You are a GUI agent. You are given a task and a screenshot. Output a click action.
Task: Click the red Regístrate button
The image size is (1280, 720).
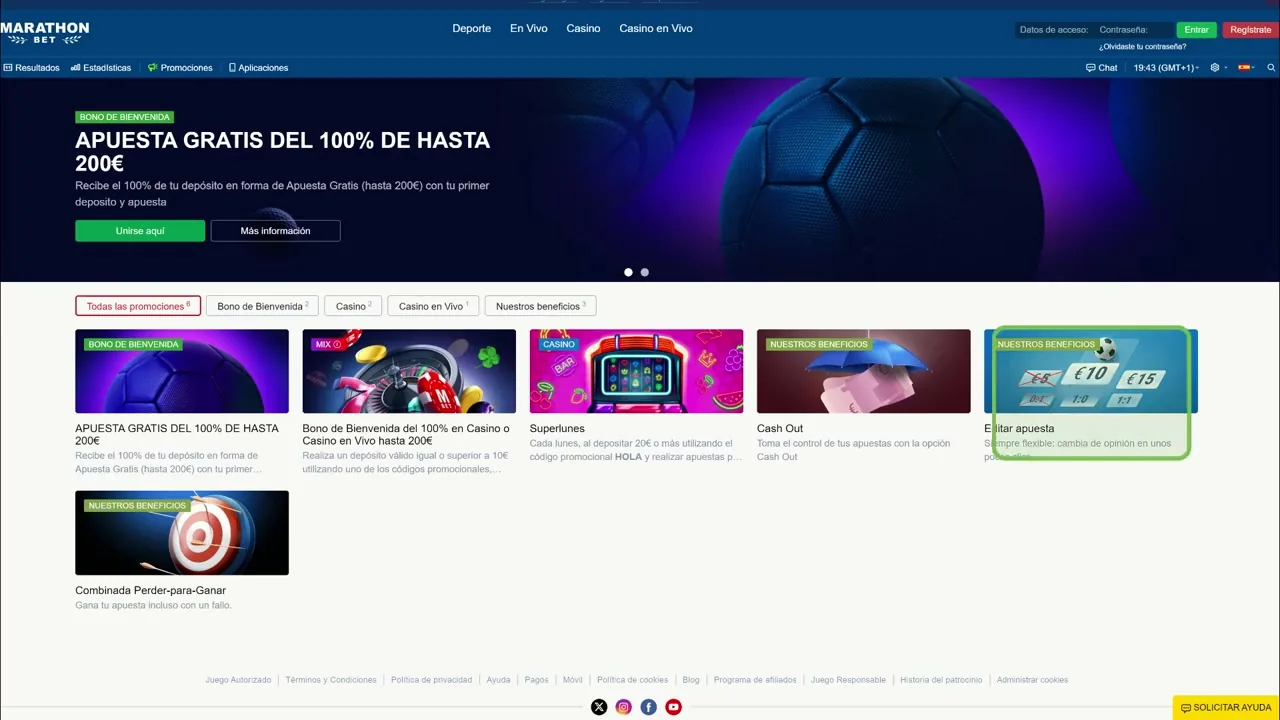tap(1250, 30)
